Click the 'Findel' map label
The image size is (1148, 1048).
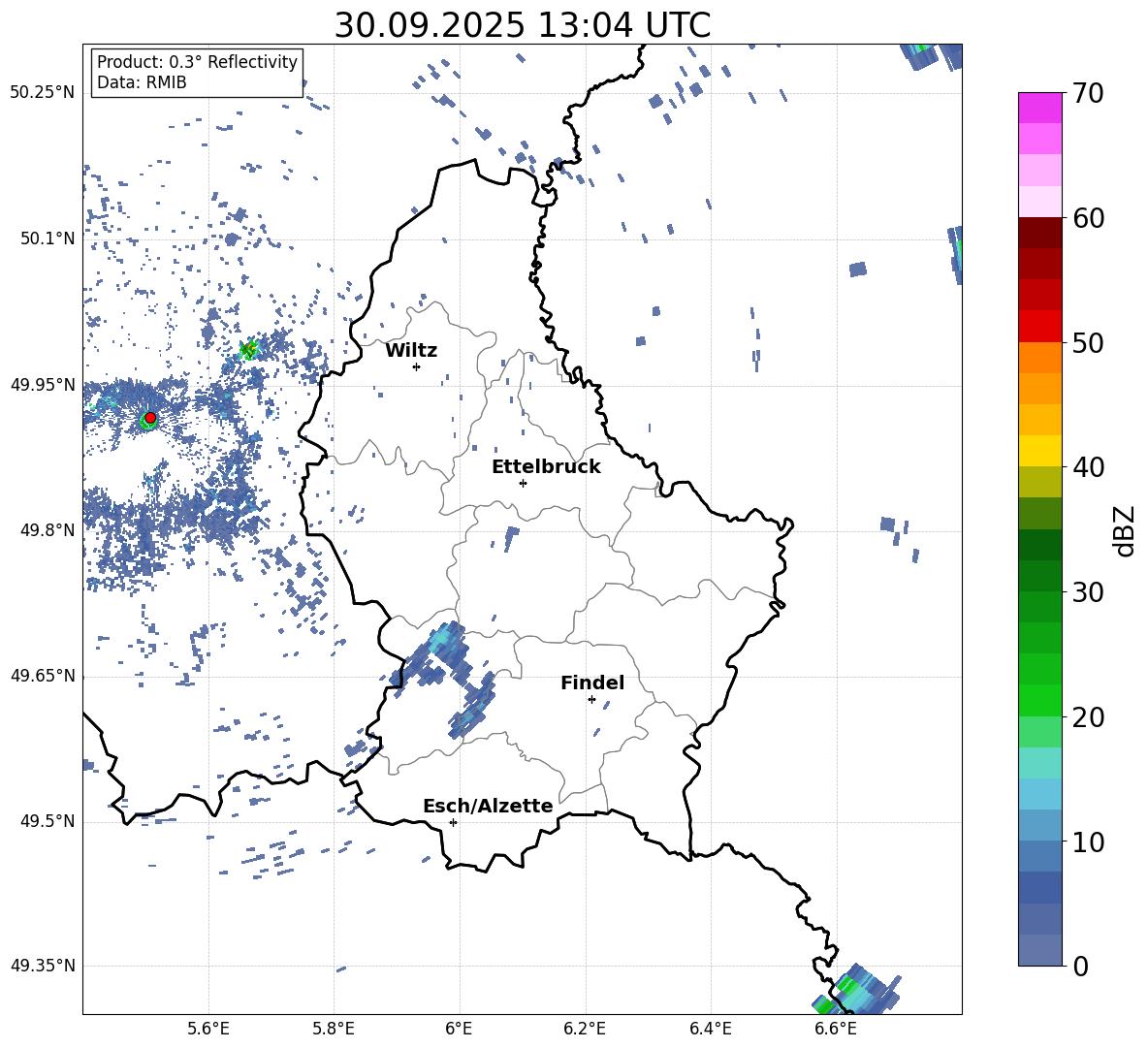592,683
